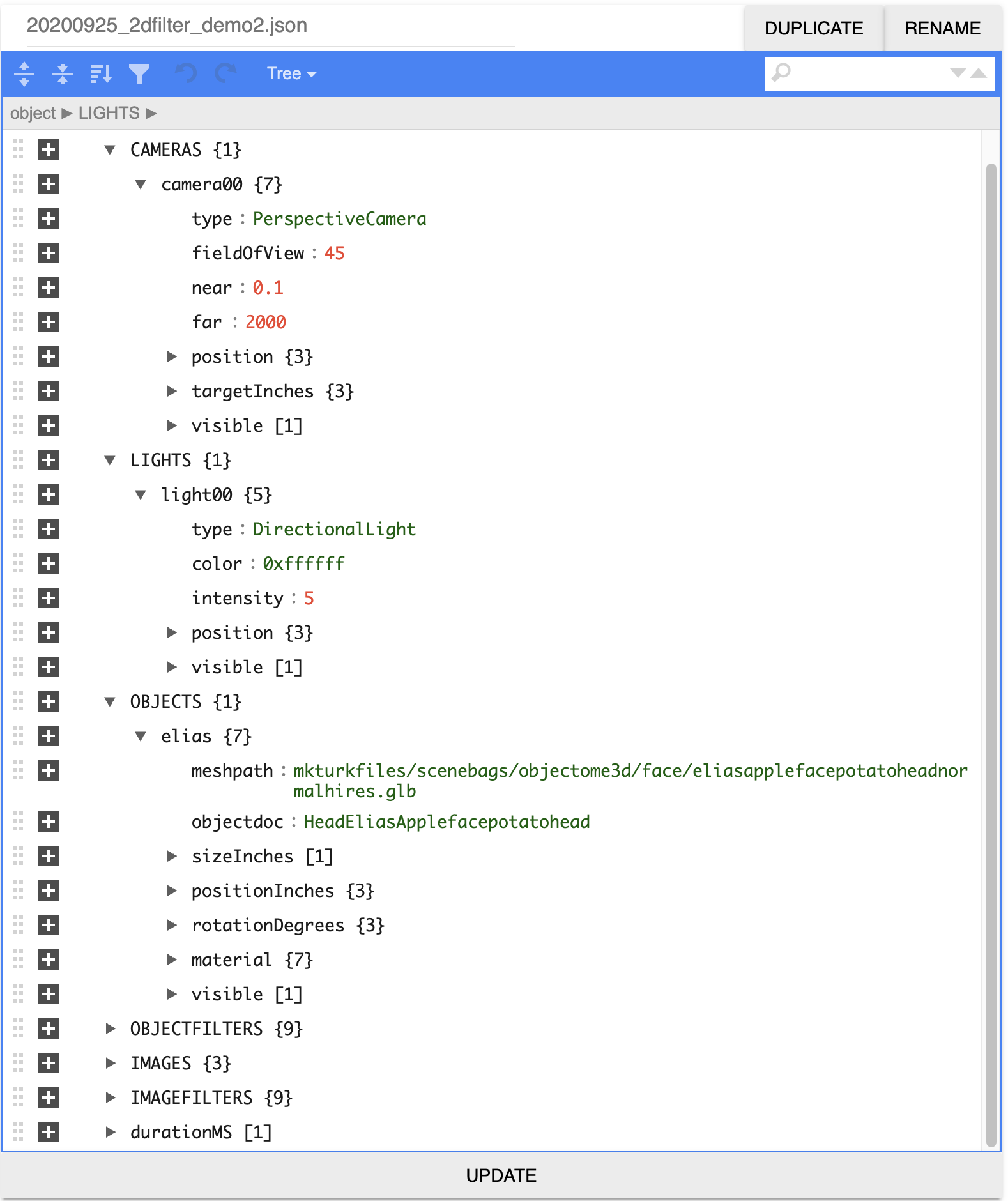Click the undo arrow in toolbar
Viewport: 1008px width, 1201px height.
point(187,74)
